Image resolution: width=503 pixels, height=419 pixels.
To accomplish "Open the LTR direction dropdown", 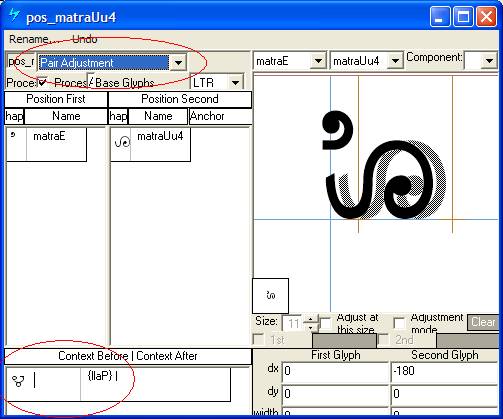I will coord(235,82).
